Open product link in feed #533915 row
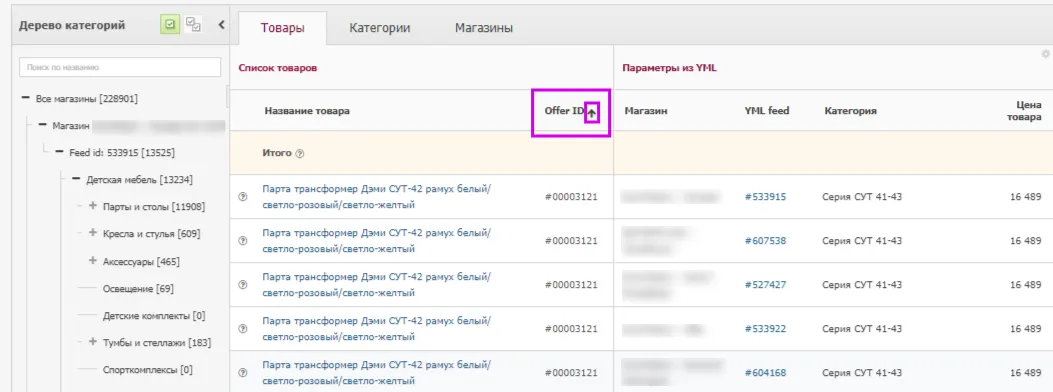Viewport: 1053px width, 392px height. click(377, 197)
